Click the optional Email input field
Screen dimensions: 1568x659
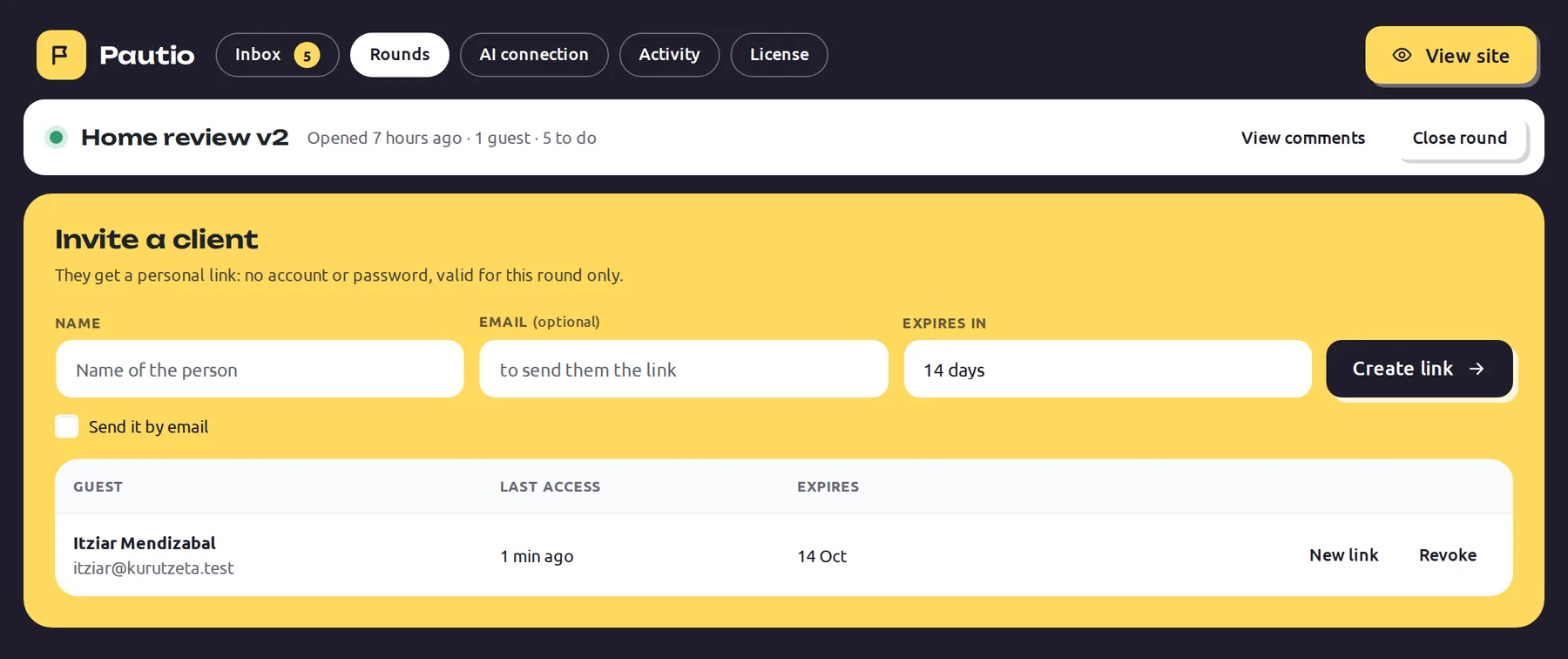pos(684,370)
